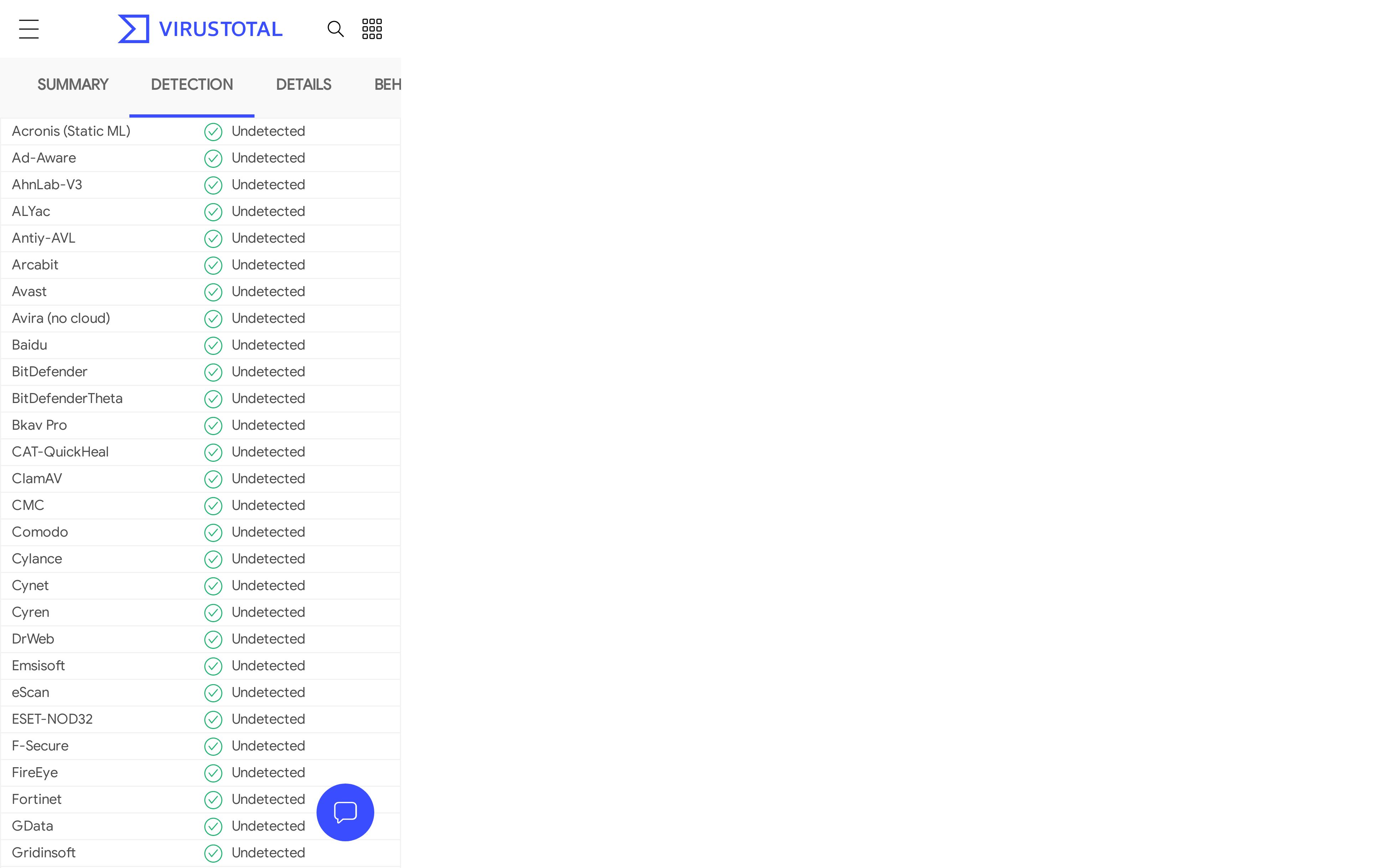This screenshot has width=1373, height=868.
Task: Click the check icon in Cylance row
Action: [213, 560]
